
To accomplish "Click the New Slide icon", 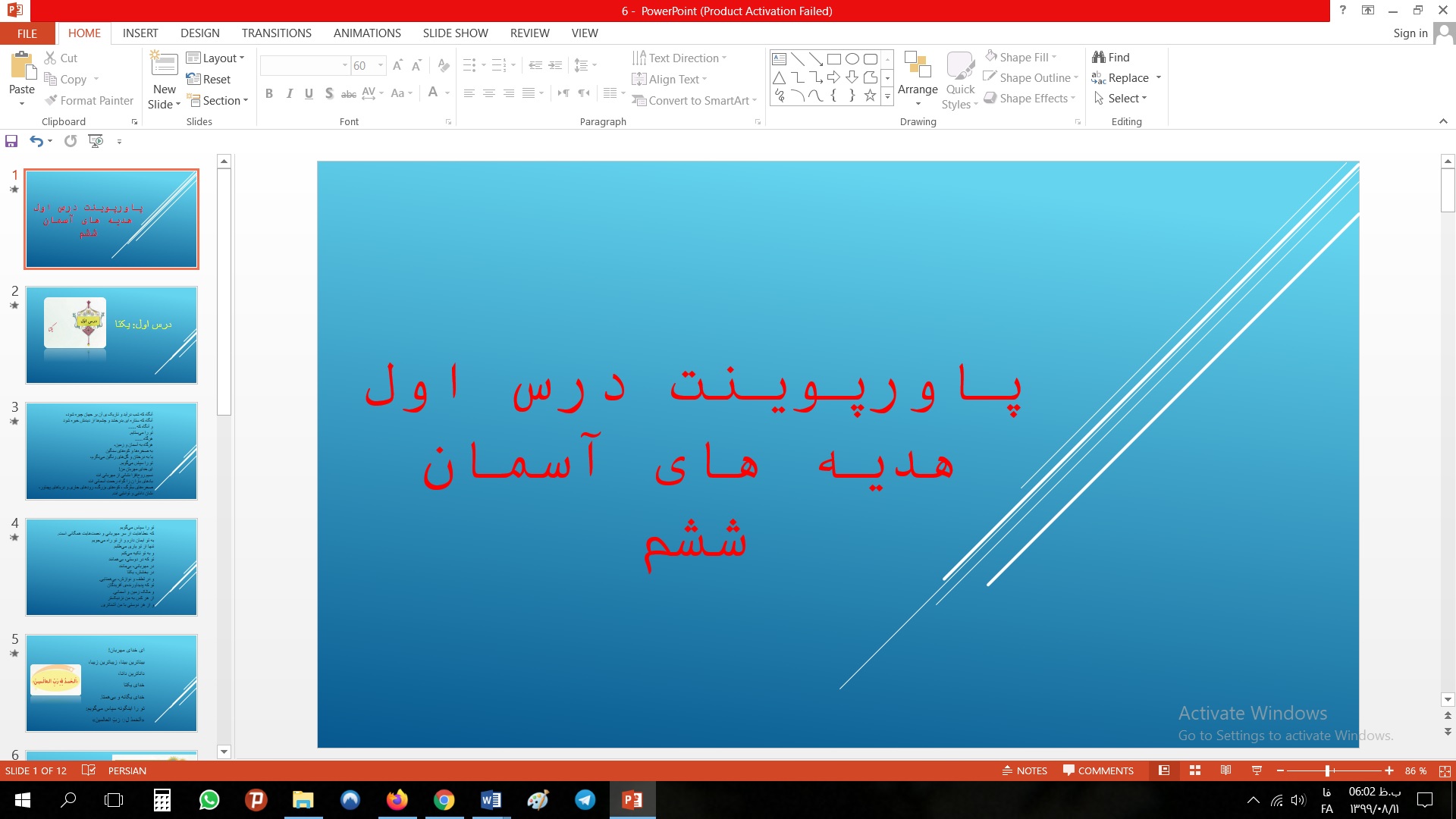I will [165, 64].
